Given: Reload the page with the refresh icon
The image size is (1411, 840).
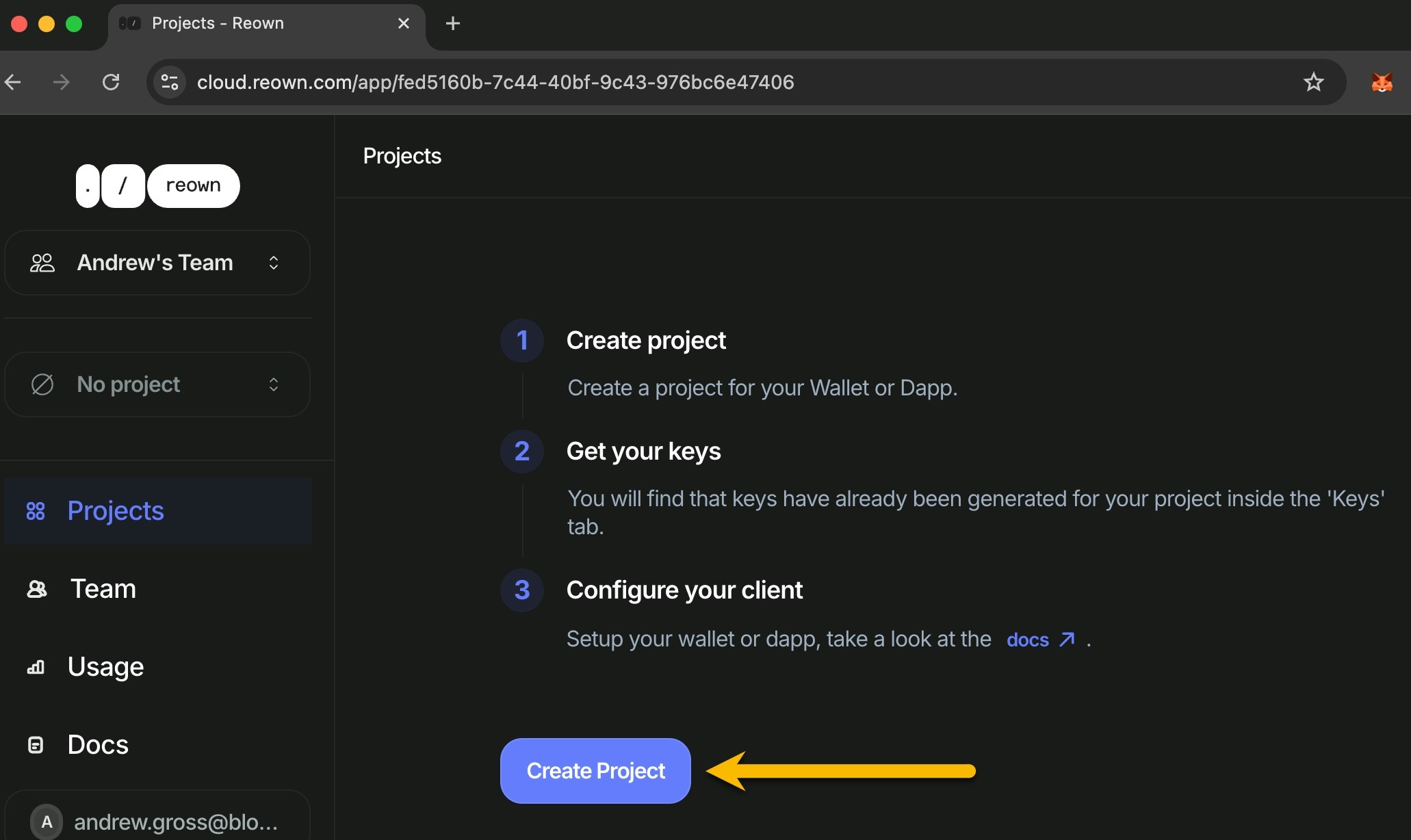Looking at the screenshot, I should pos(111,82).
